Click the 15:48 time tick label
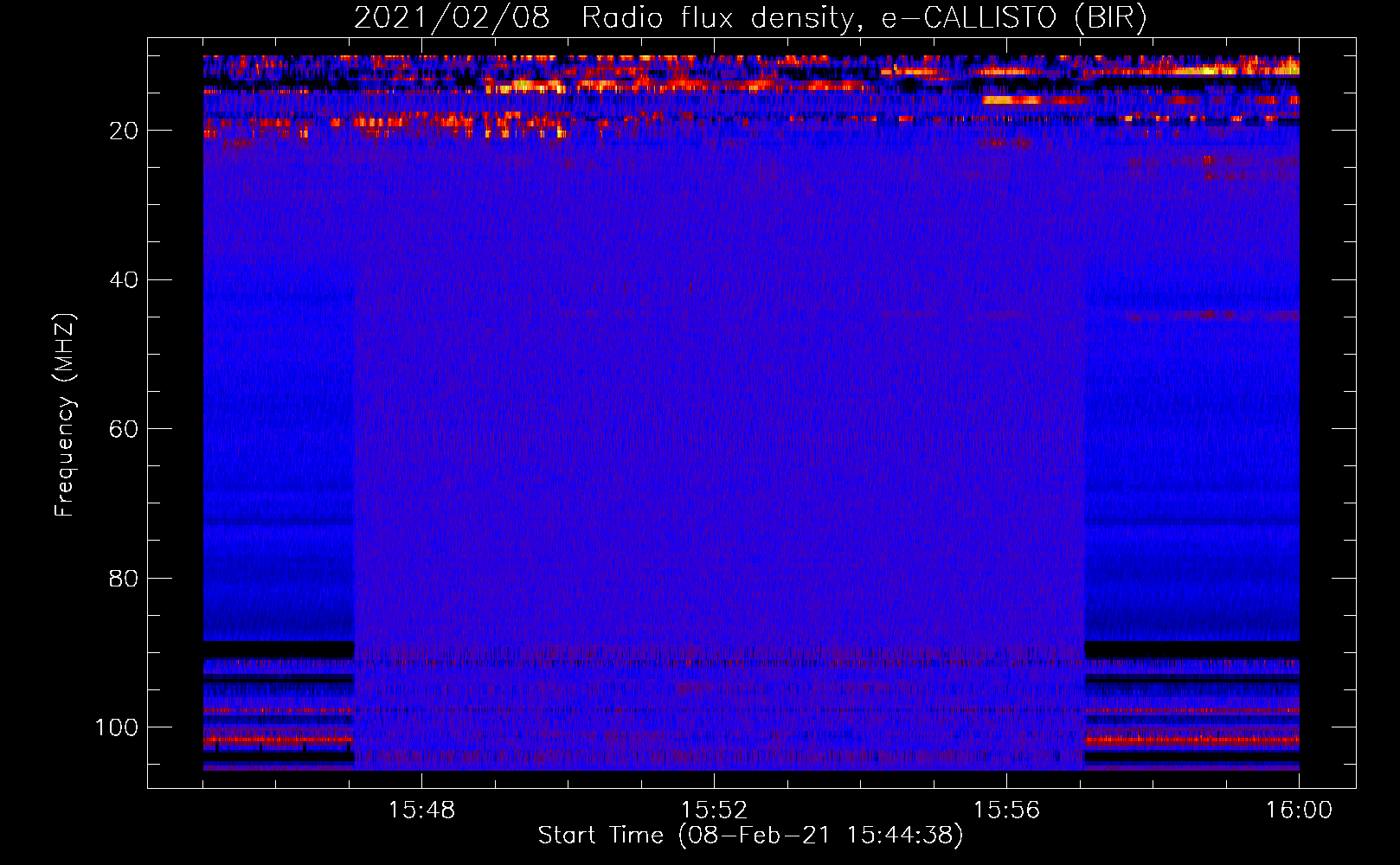 click(421, 811)
